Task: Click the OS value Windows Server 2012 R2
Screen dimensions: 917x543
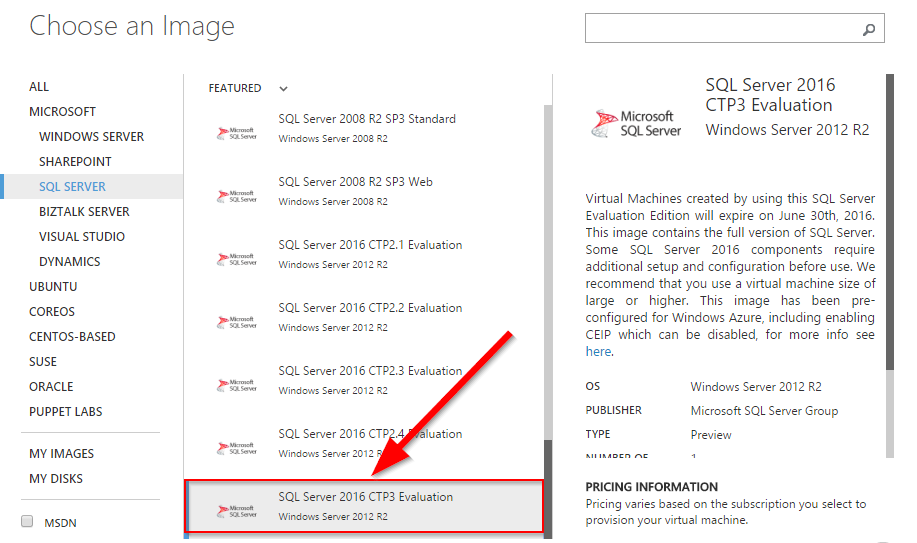Action: 756,387
